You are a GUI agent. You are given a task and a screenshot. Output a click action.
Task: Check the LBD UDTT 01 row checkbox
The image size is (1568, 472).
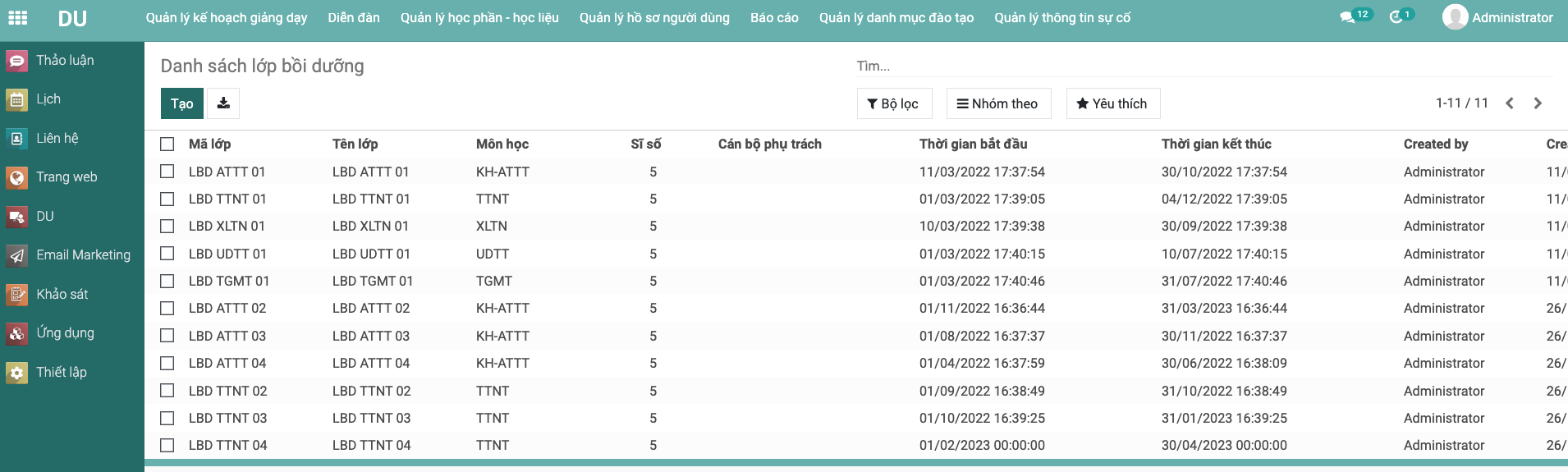pos(167,254)
